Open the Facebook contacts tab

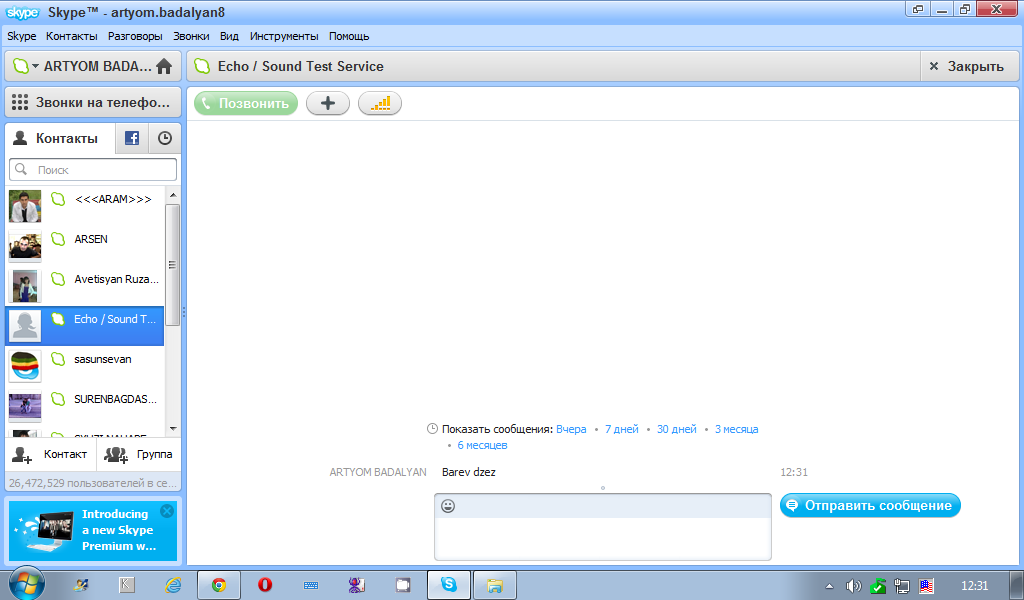point(132,138)
